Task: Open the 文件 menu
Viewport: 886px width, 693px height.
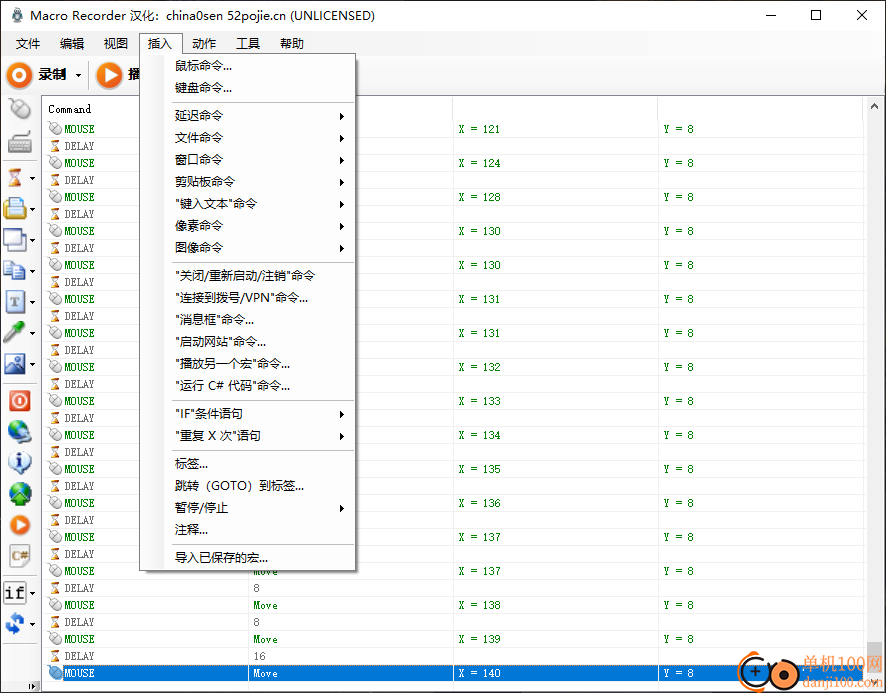Action: 28,44
